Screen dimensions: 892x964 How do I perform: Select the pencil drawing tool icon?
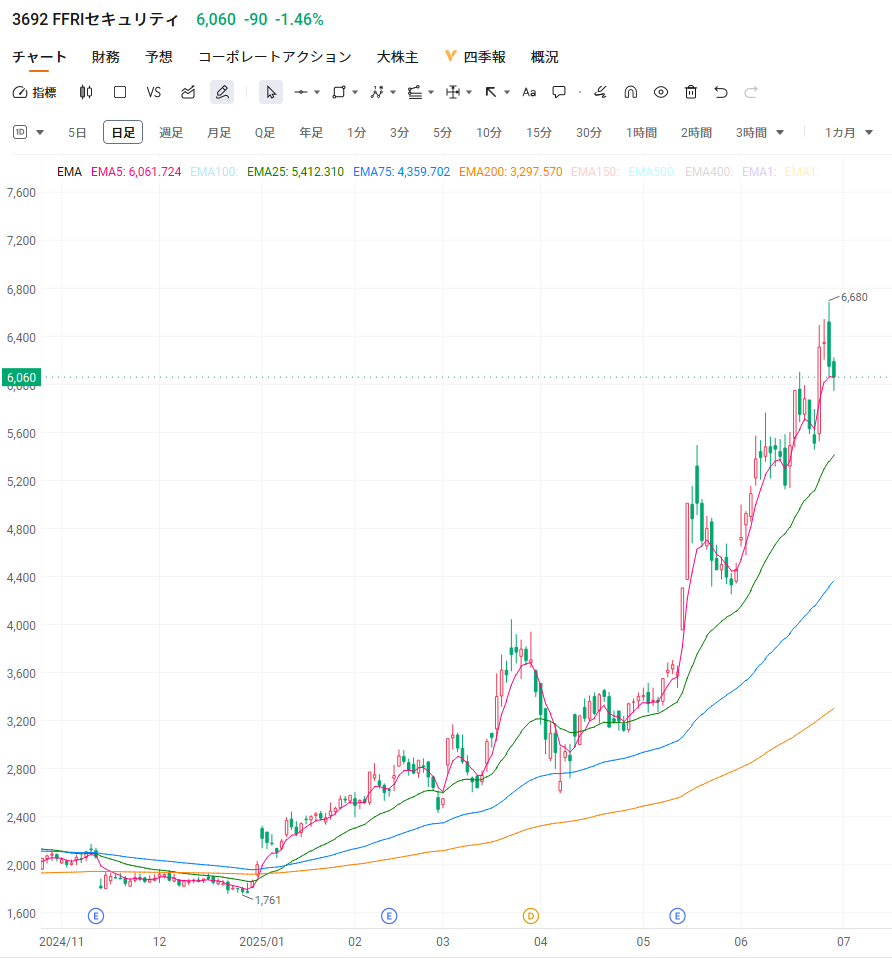click(222, 92)
